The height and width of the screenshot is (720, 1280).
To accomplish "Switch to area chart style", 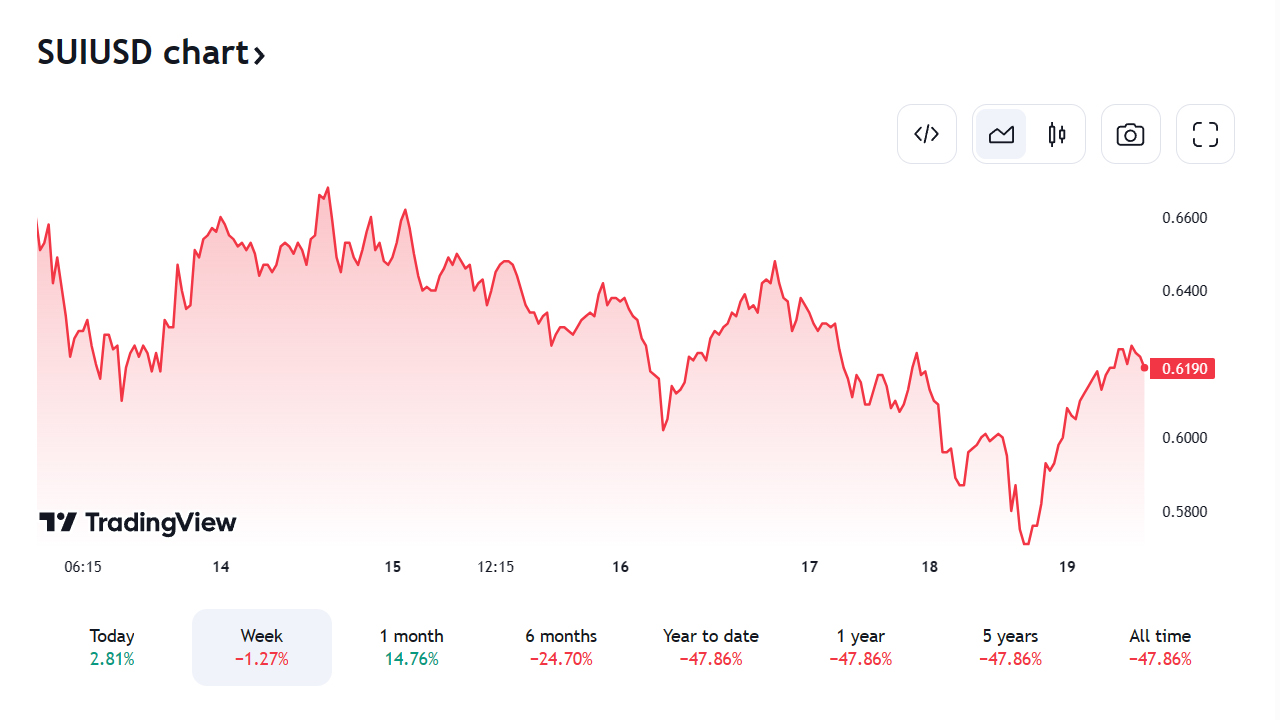I will [1001, 134].
